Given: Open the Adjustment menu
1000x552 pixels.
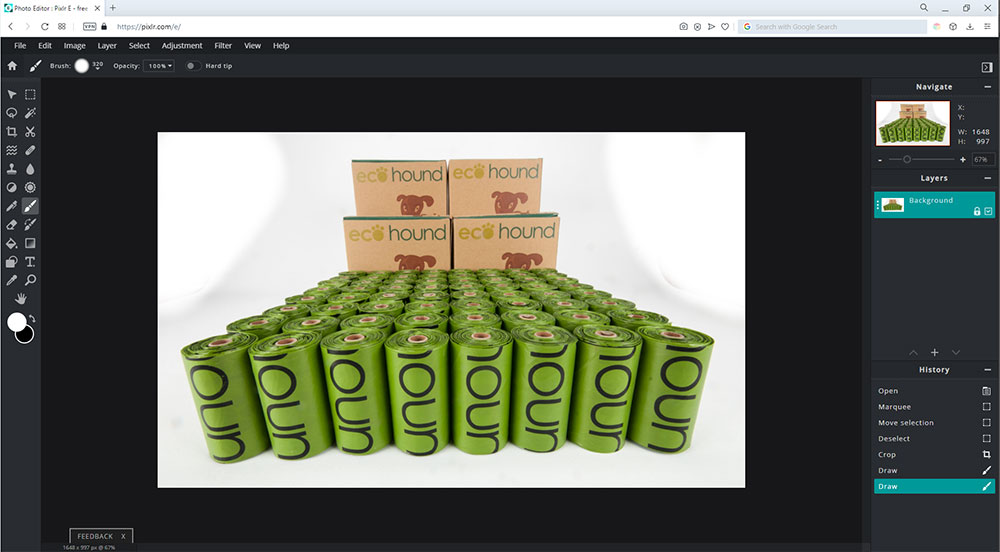Looking at the screenshot, I should coord(182,46).
